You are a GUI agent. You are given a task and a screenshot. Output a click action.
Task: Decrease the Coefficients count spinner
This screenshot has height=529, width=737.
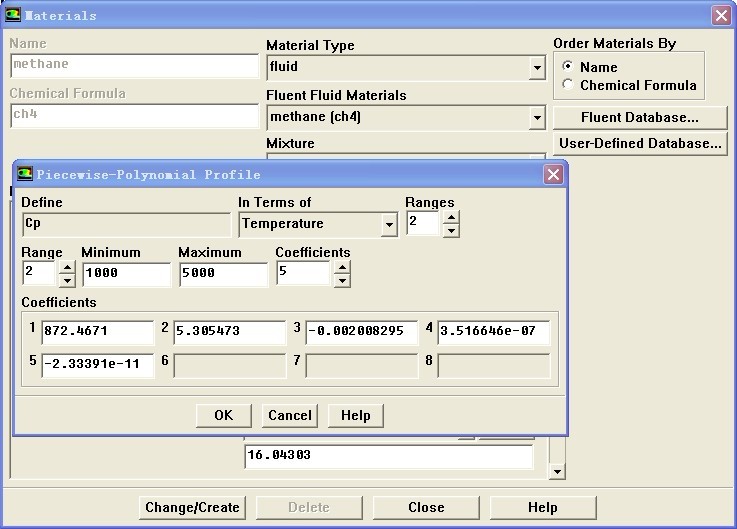point(342,281)
